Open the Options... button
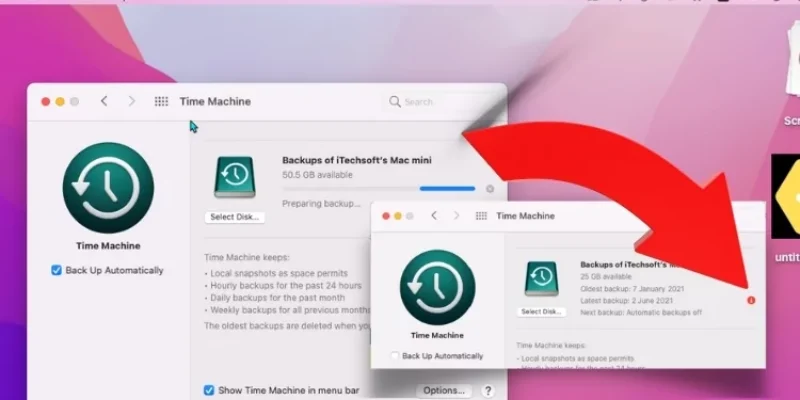The image size is (800, 400). 444,391
